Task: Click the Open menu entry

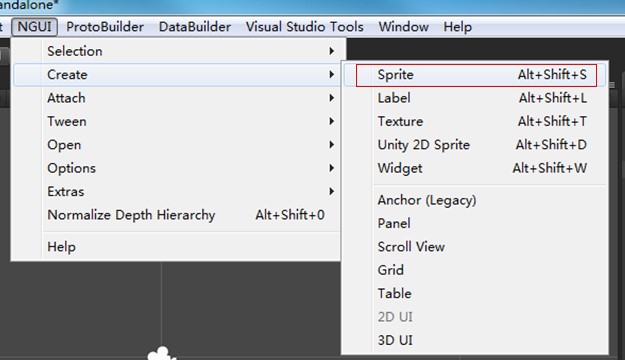Action: [176, 145]
